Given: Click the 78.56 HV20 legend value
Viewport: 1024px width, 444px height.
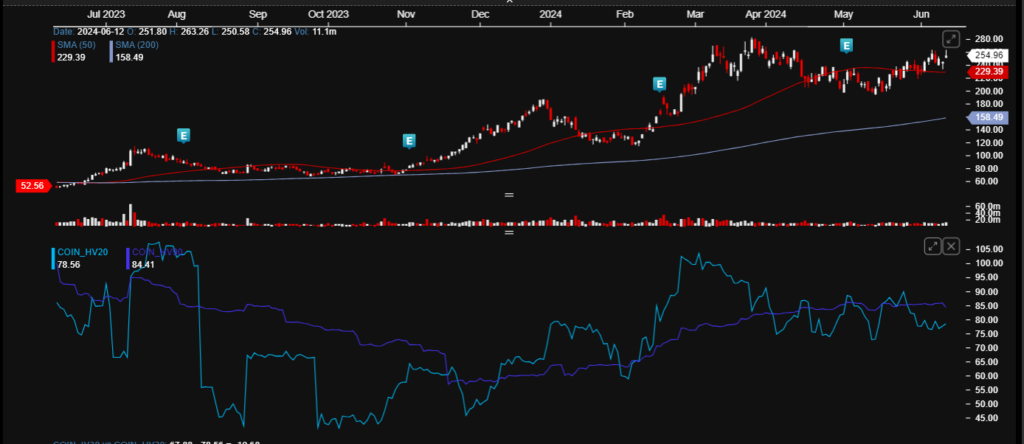Looking at the screenshot, I should (x=69, y=264).
